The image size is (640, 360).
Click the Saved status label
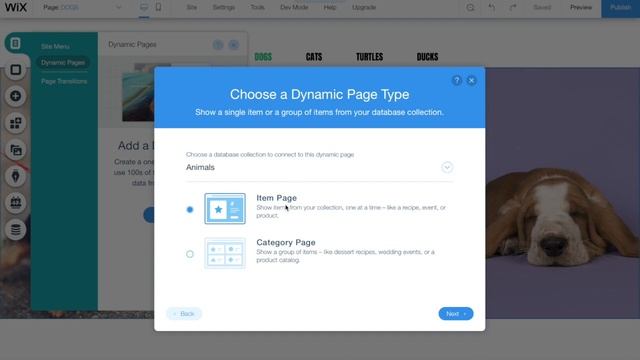click(x=542, y=7)
